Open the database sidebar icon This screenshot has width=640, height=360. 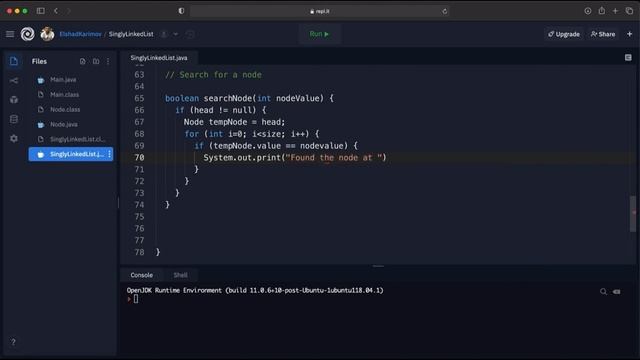click(13, 119)
